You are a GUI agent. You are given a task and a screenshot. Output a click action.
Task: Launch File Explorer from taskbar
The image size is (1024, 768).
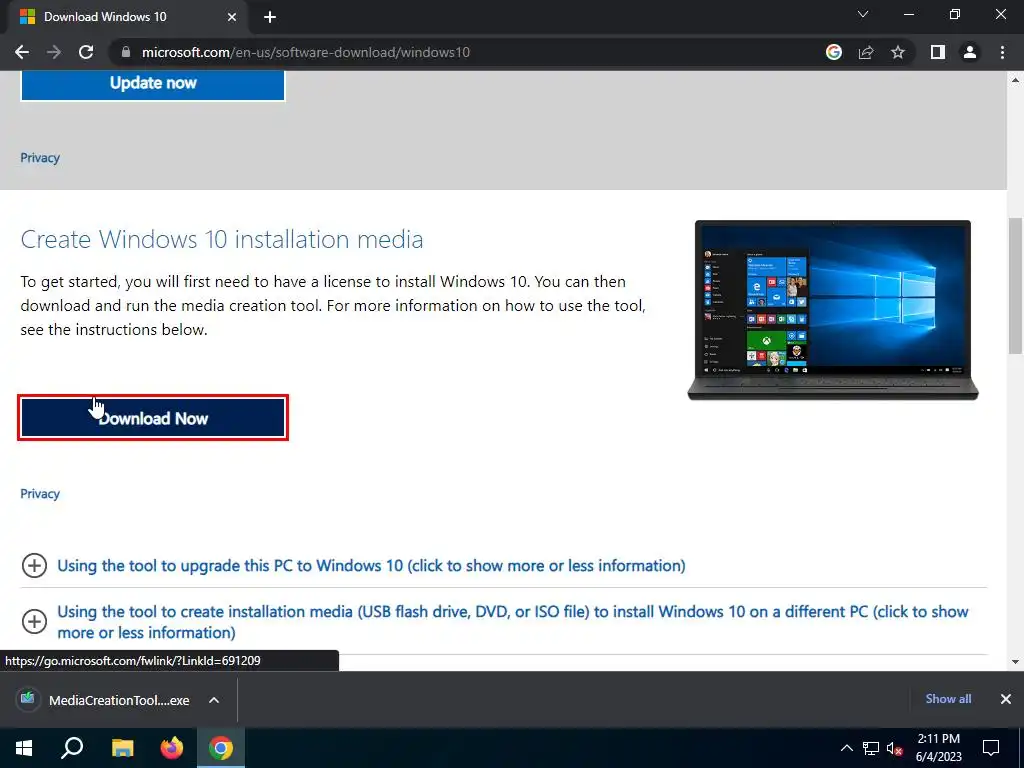[122, 748]
